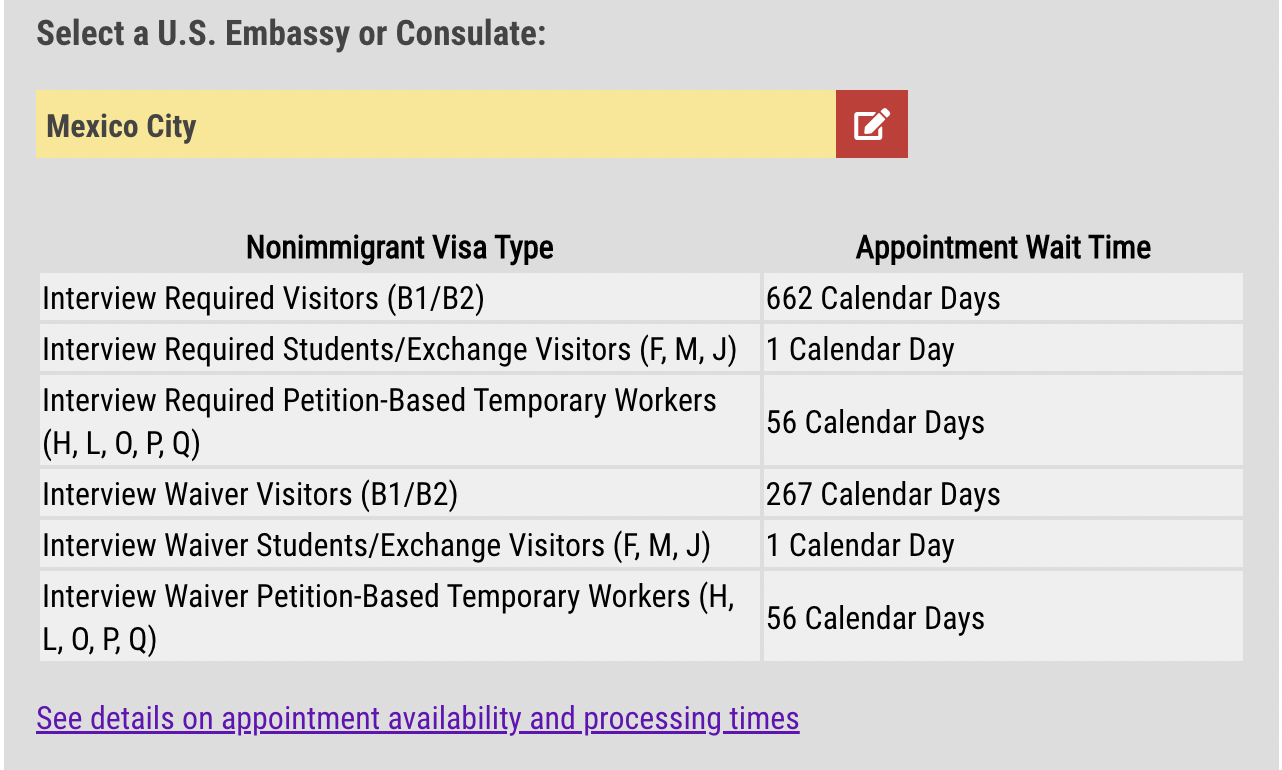
Task: Select Interview Required Students/Exchange Visitors row label
Action: pyautogui.click(x=389, y=349)
